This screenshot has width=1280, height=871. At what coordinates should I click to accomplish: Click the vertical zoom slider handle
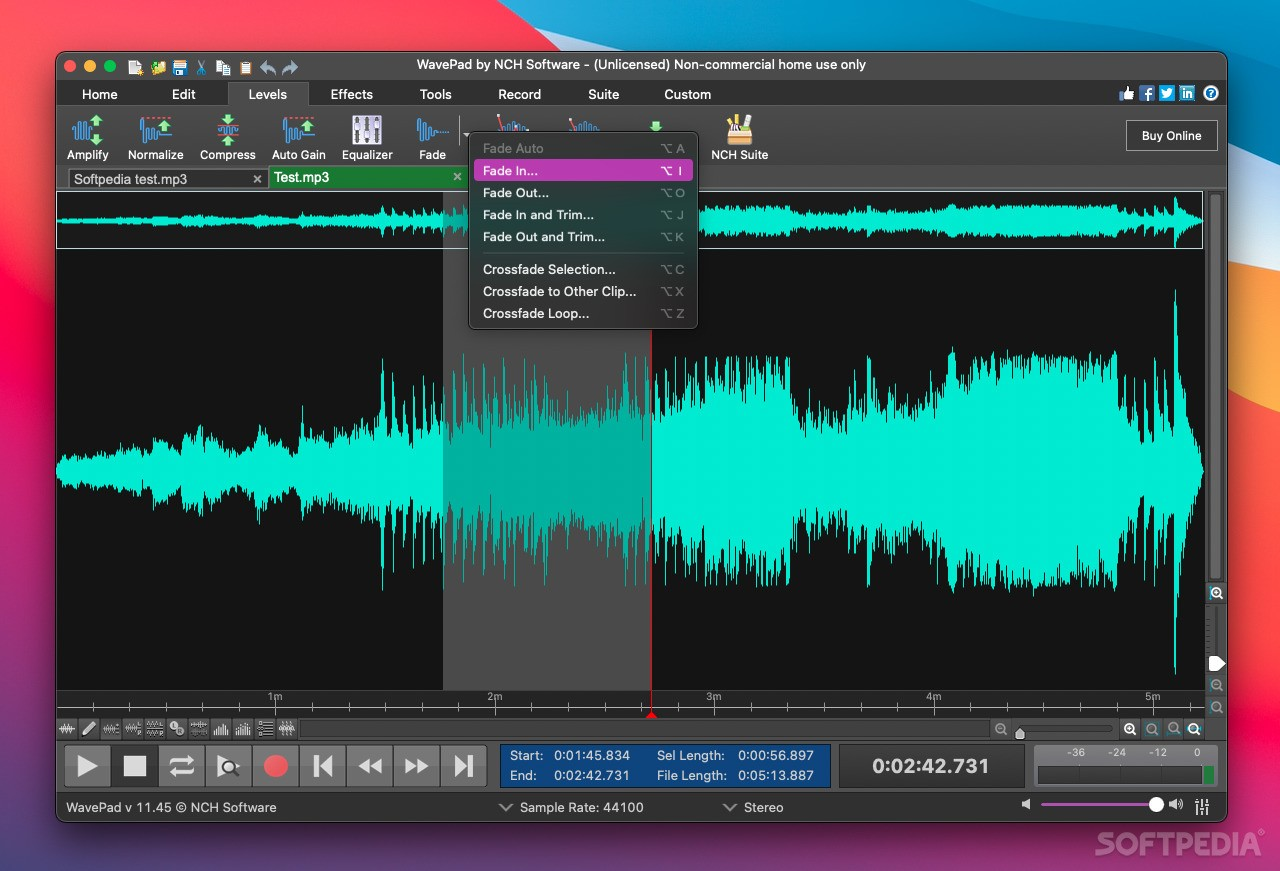pos(1216,664)
